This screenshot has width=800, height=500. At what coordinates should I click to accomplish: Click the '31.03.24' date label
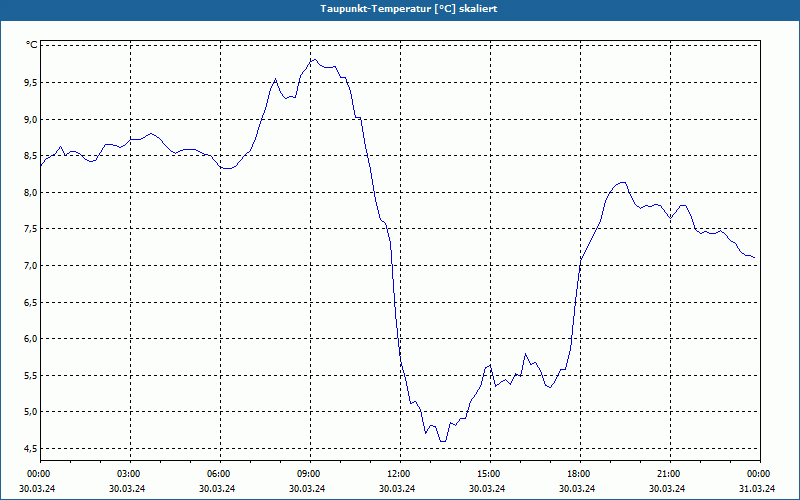[757, 488]
